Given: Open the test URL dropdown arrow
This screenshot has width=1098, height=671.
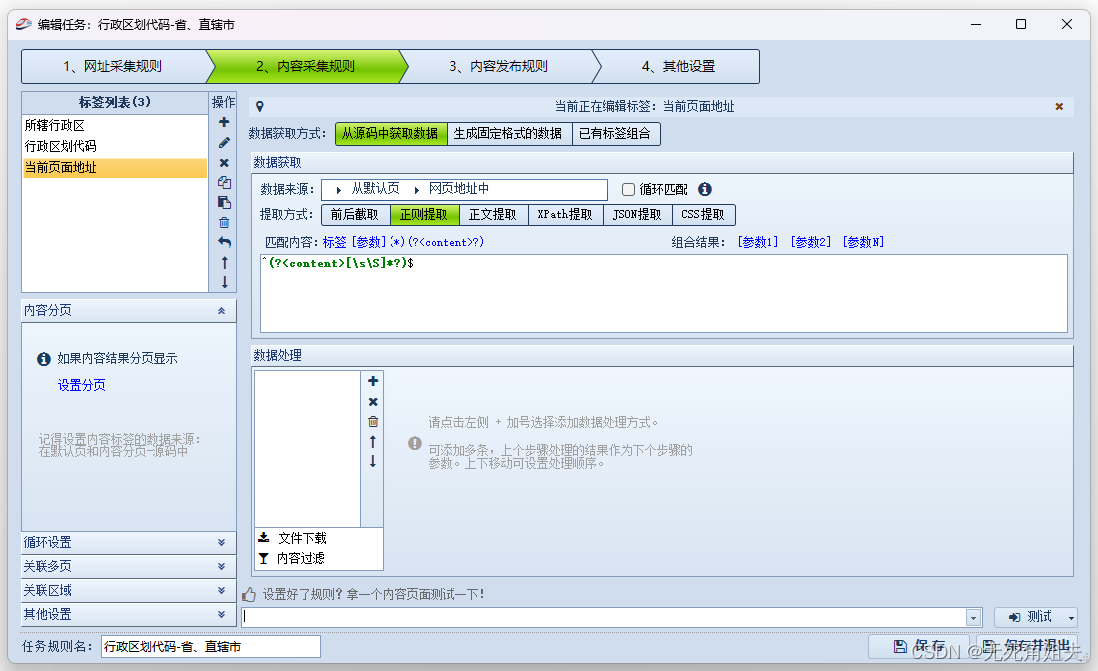Looking at the screenshot, I should (x=973, y=618).
